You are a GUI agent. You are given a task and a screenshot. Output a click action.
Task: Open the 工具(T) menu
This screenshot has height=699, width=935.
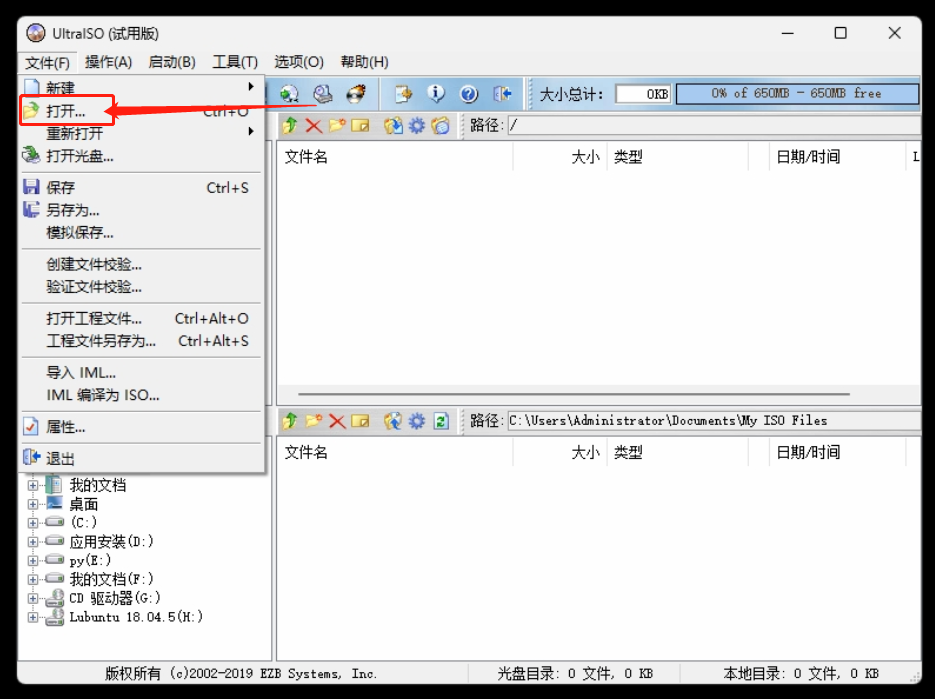pos(235,62)
